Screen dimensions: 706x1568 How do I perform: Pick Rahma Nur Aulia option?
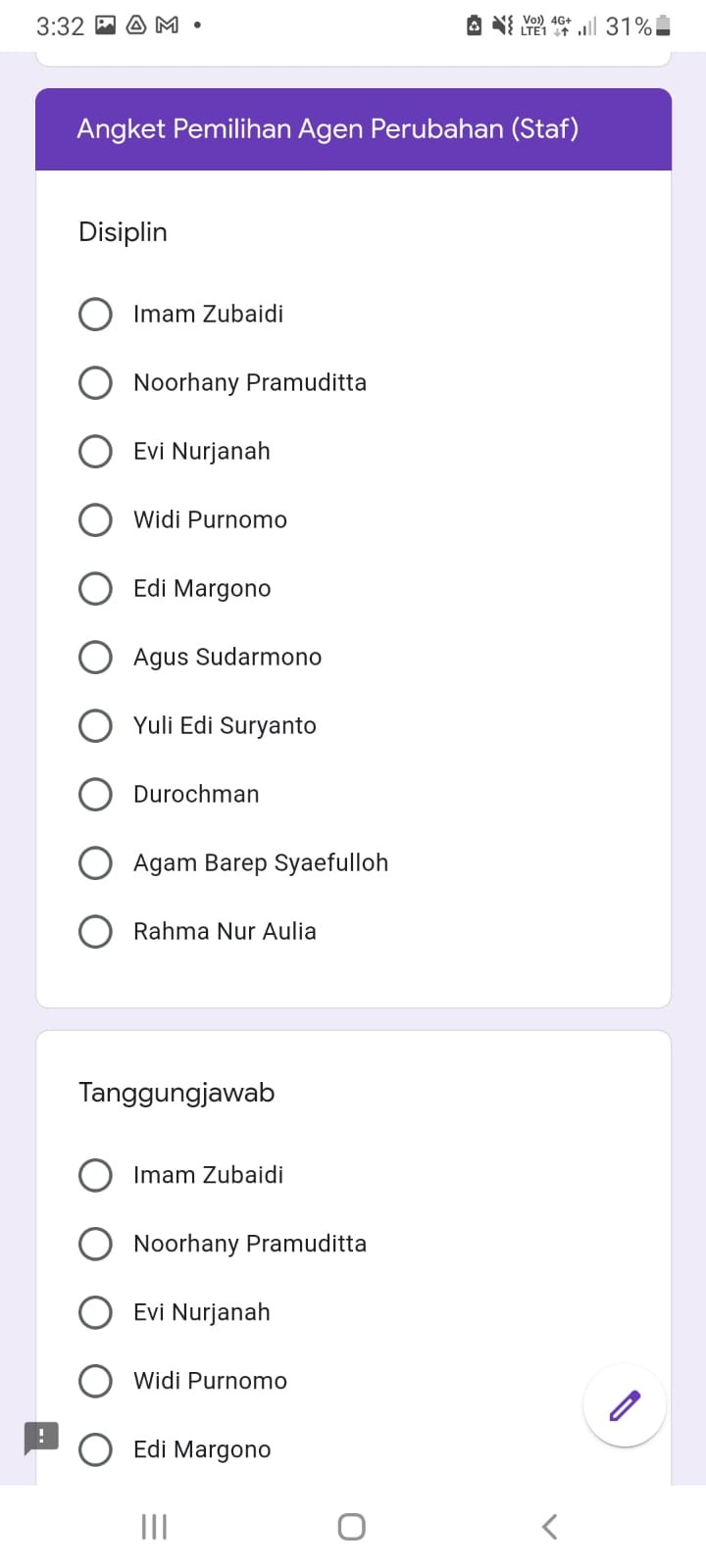click(x=95, y=932)
